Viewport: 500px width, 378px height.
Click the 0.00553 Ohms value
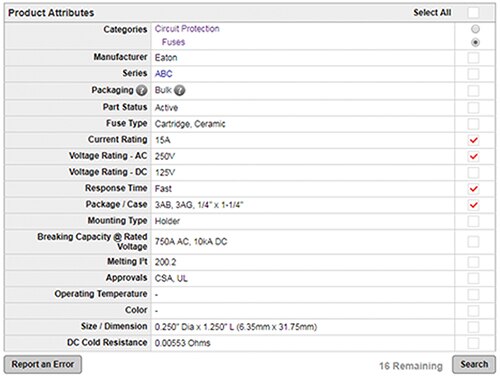(182, 343)
